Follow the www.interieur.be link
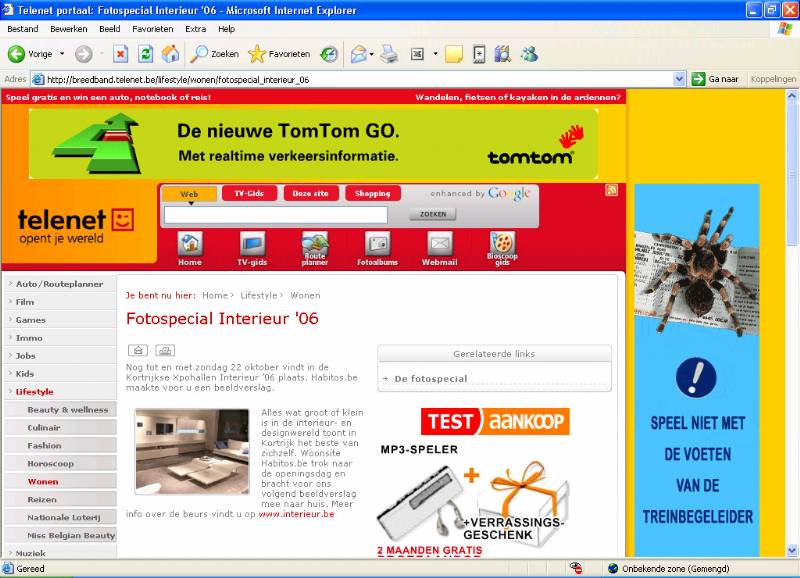 point(296,514)
